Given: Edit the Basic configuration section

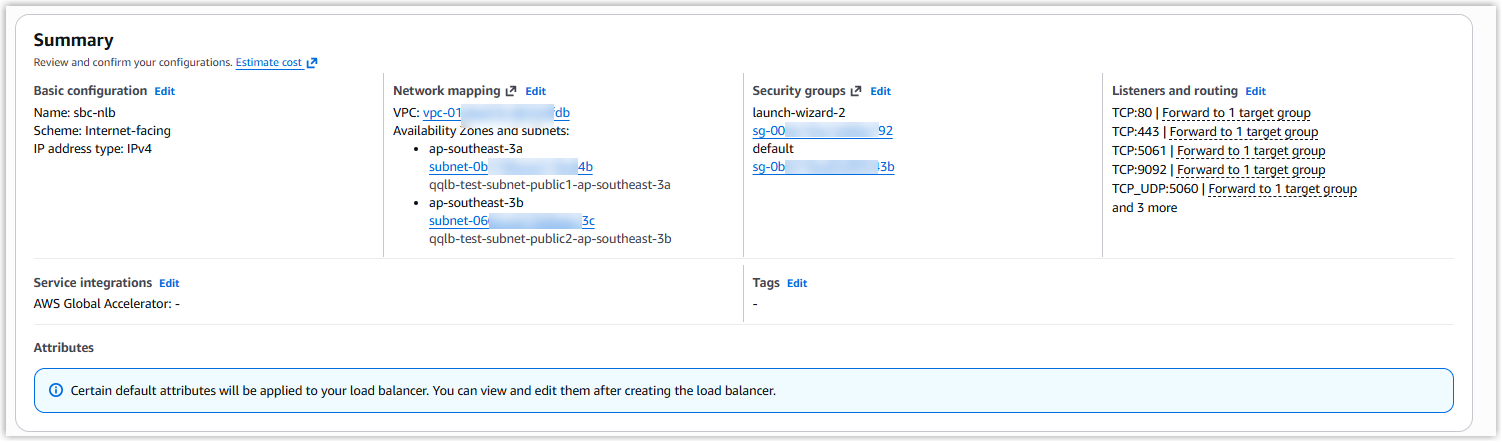Looking at the screenshot, I should [x=165, y=91].
